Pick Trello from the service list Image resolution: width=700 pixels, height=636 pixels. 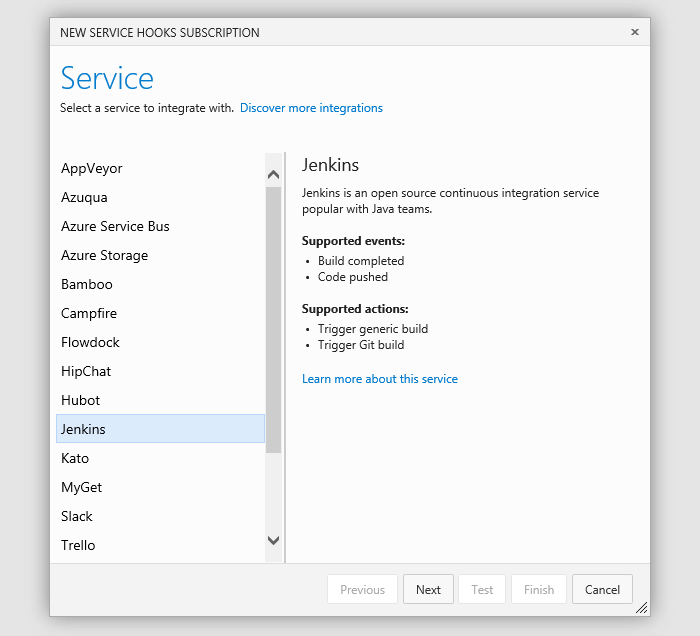[x=160, y=545]
